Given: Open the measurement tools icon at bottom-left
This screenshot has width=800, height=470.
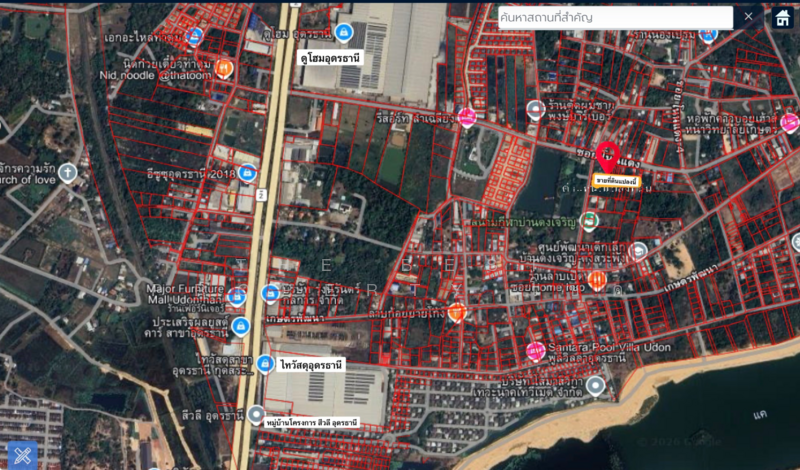Looking at the screenshot, I should tap(21, 454).
